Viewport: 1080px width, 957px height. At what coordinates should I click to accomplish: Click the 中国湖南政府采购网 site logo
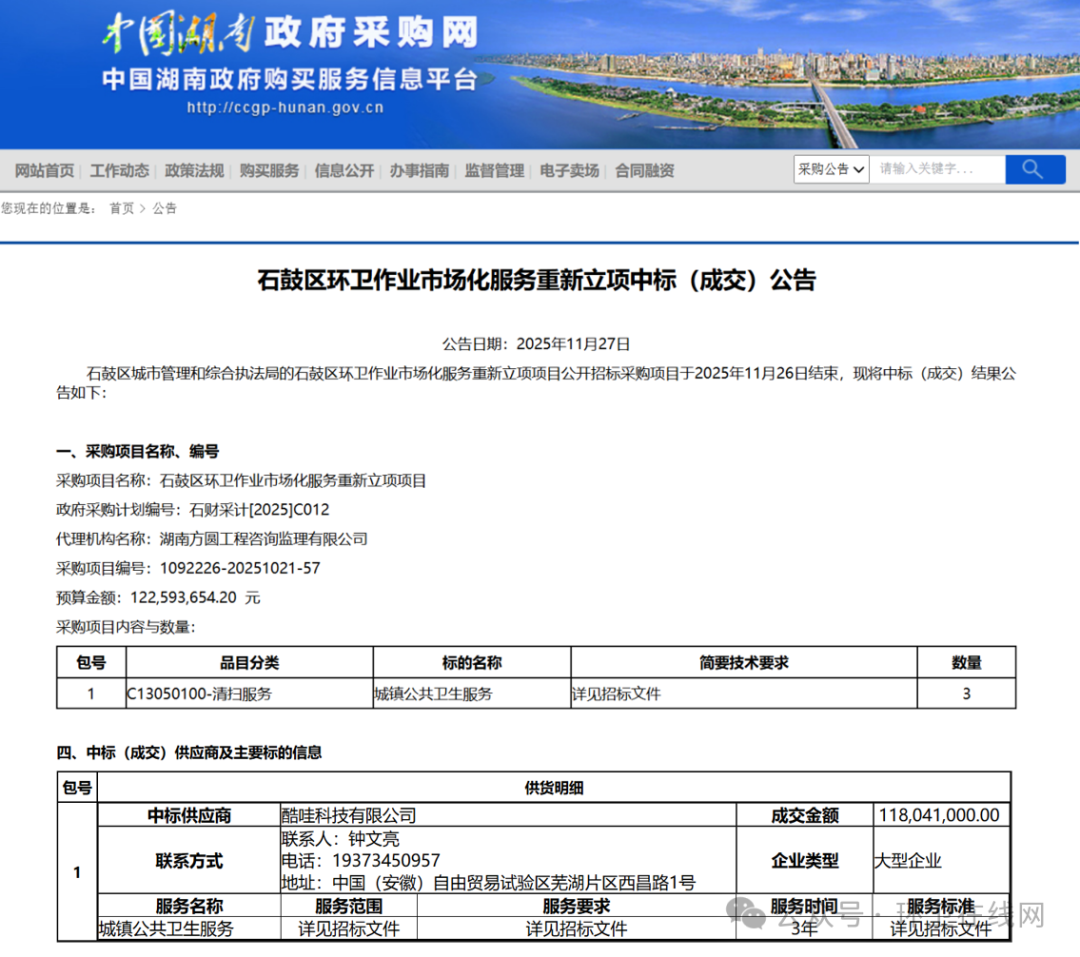tap(290, 33)
